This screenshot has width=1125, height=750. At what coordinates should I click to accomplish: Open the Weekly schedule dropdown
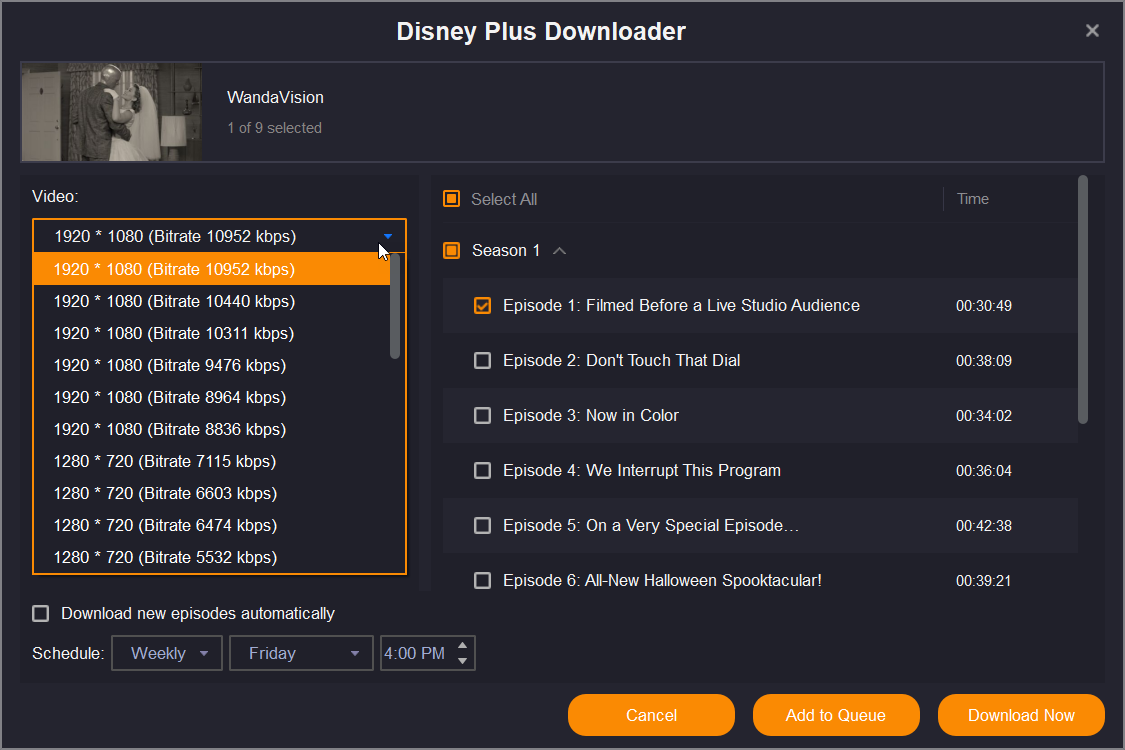pyautogui.click(x=167, y=654)
